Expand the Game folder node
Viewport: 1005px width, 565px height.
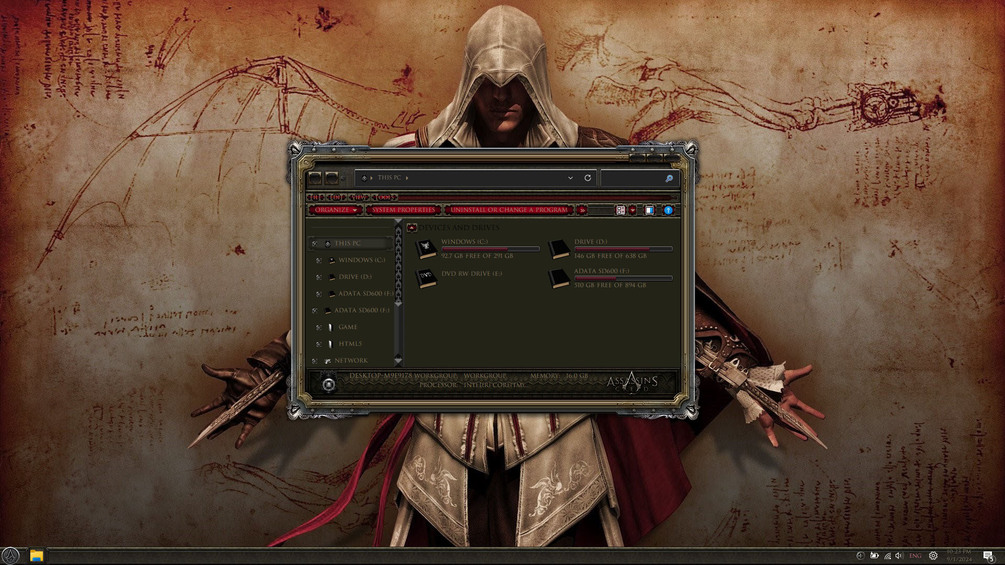[x=319, y=327]
